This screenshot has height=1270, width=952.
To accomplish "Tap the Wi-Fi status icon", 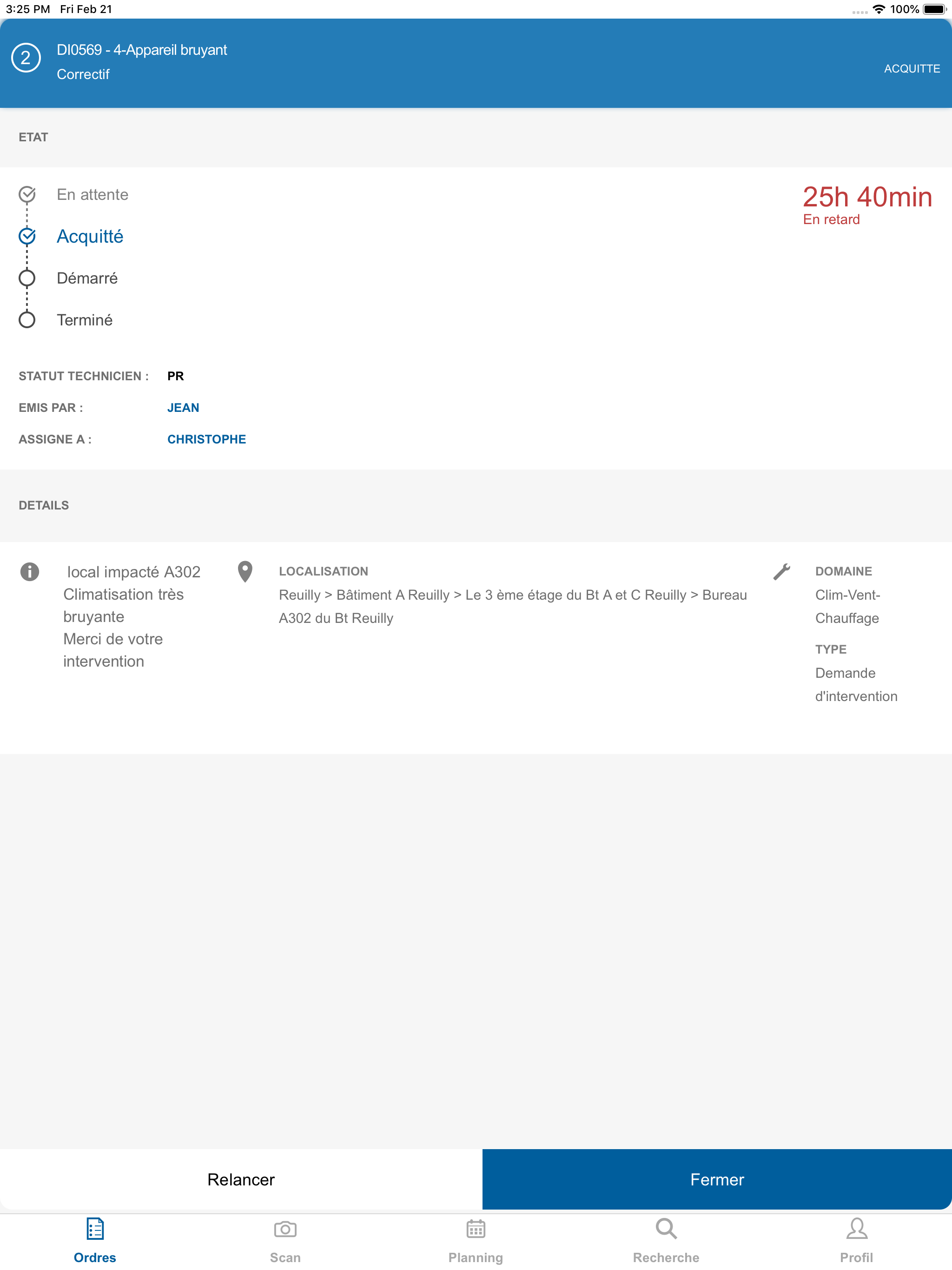I will [x=879, y=9].
